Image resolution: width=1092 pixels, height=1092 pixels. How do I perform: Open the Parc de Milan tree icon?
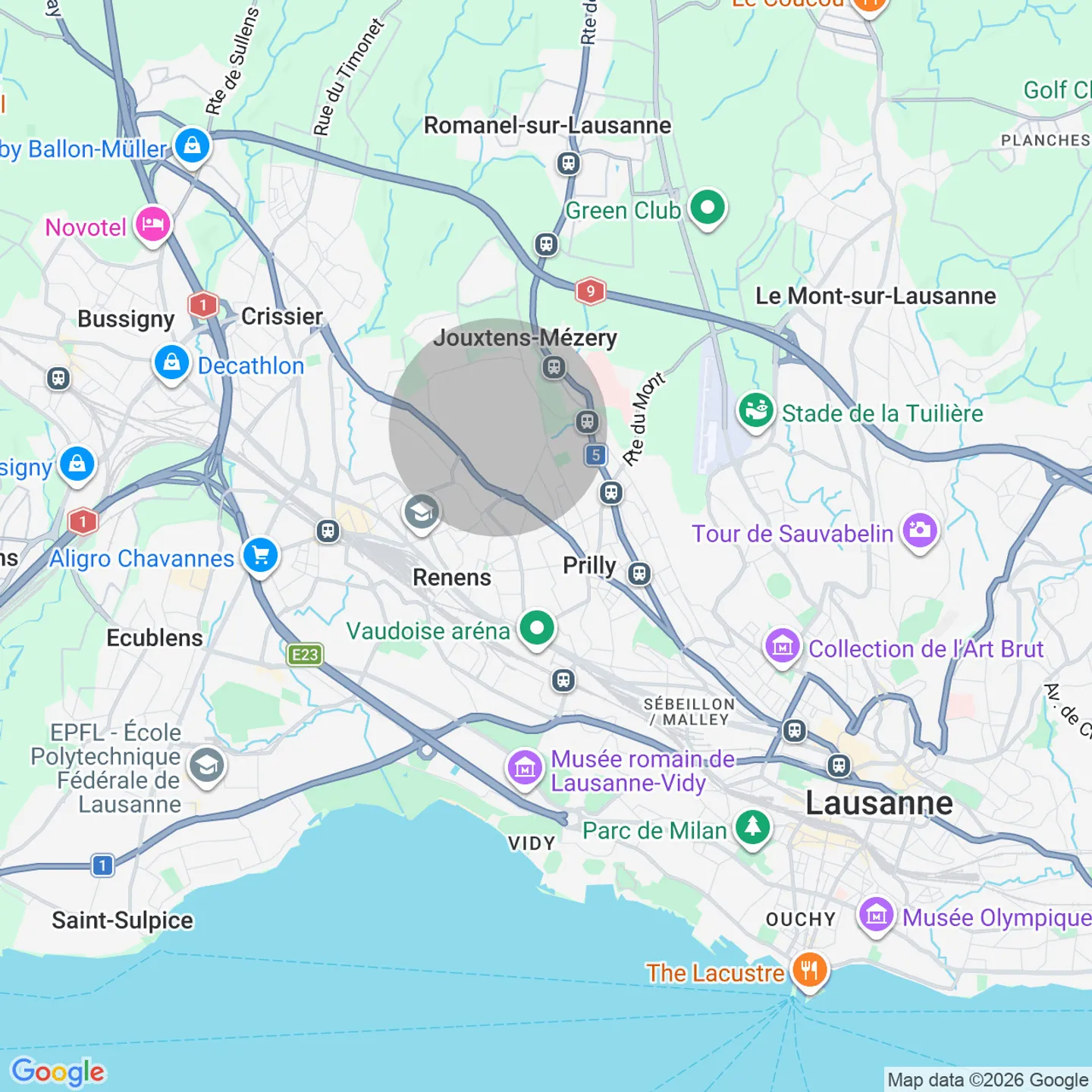[x=753, y=828]
